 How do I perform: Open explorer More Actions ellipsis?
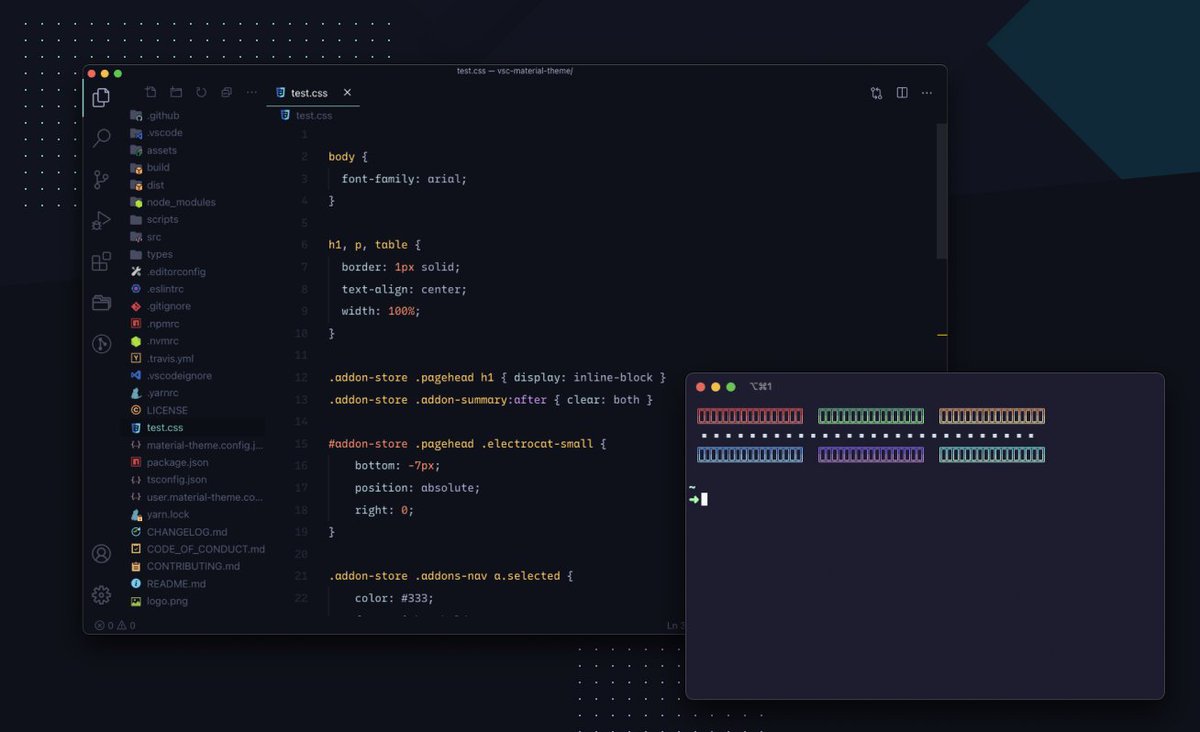tap(251, 92)
